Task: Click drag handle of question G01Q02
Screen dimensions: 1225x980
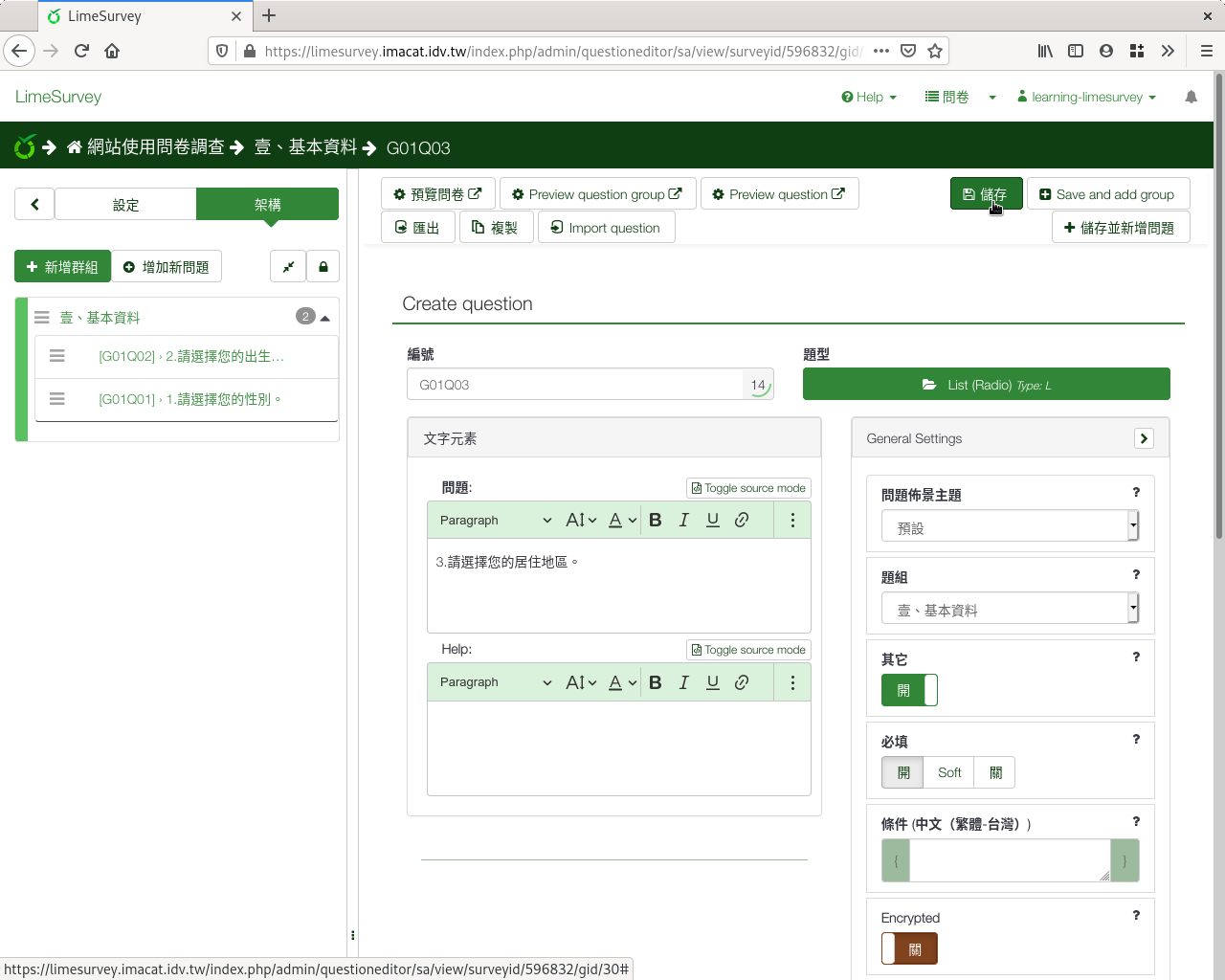Action: coord(57,356)
